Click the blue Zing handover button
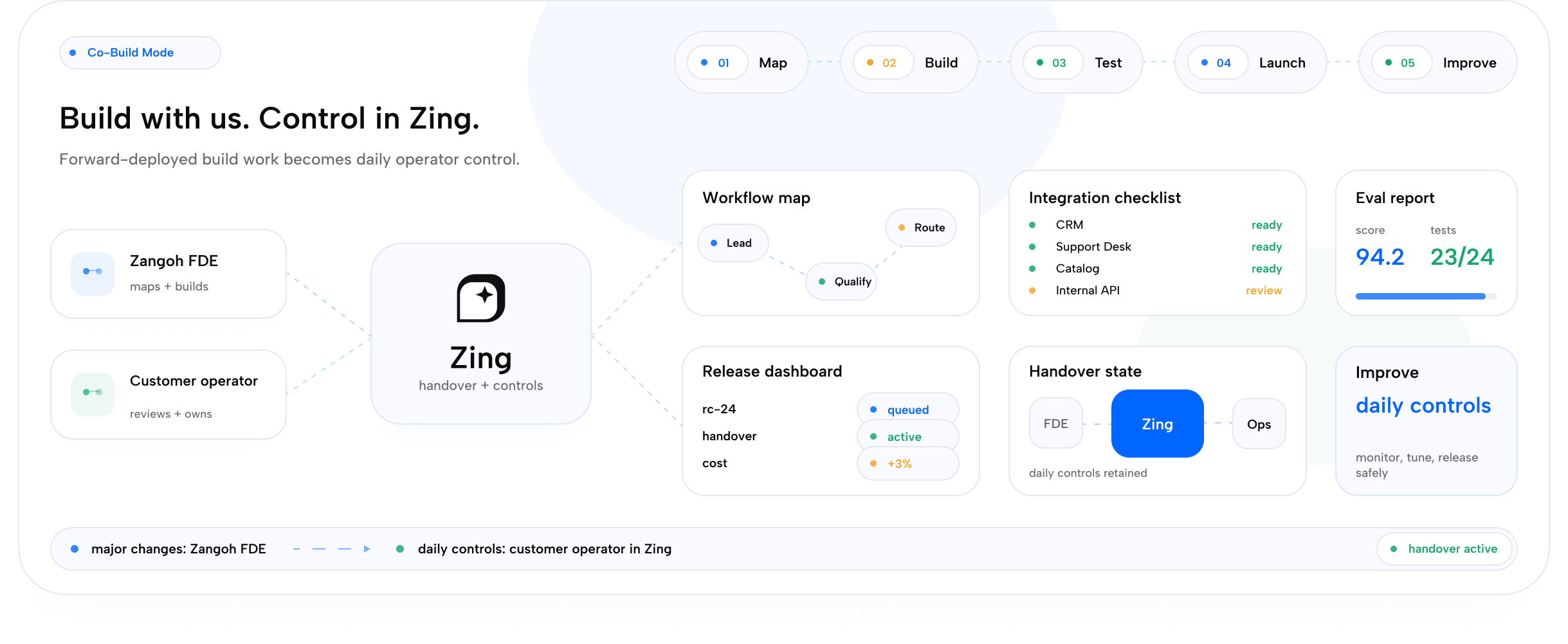The image size is (1568, 644). [1158, 424]
